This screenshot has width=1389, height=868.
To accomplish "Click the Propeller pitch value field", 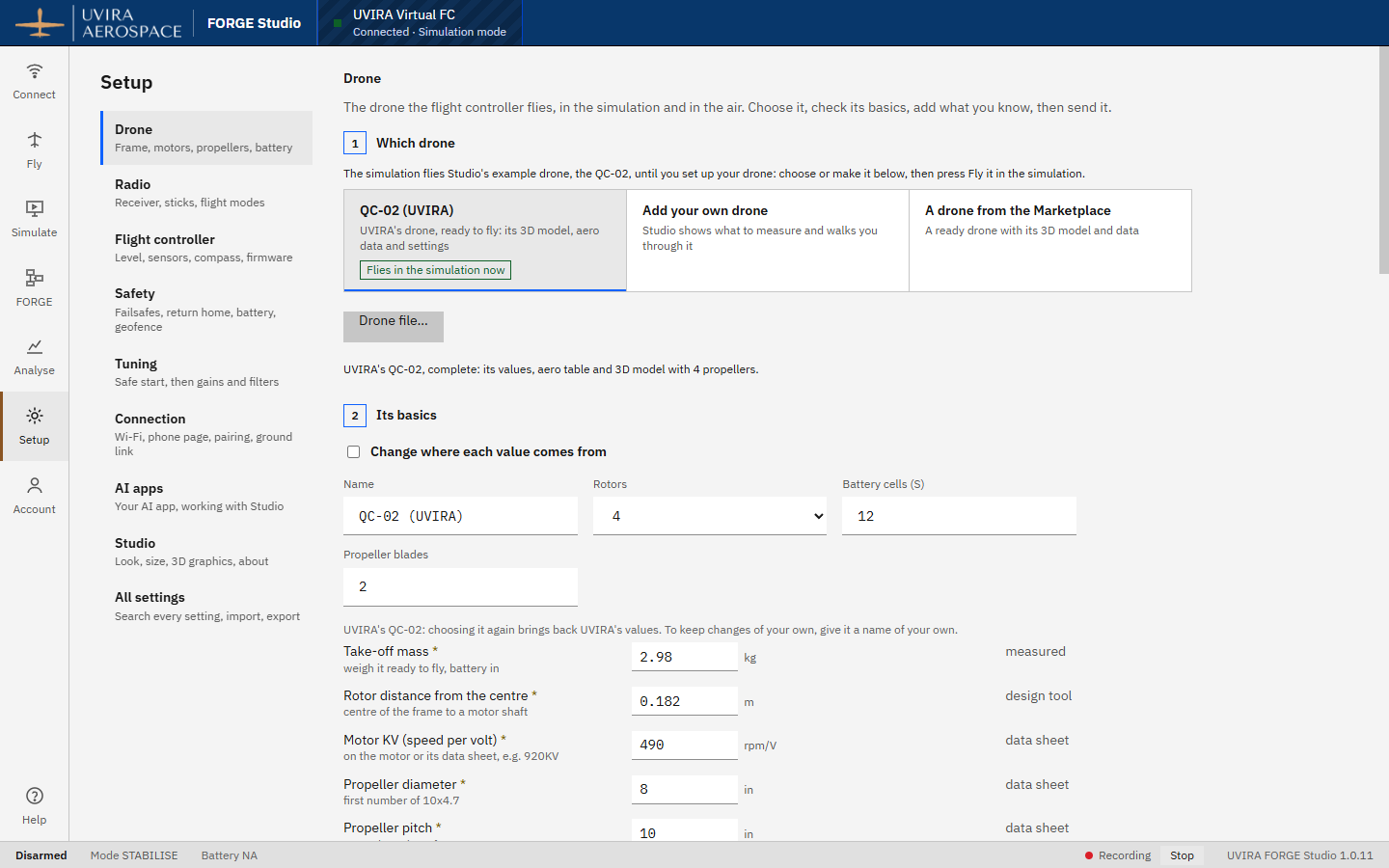I will point(685,830).
